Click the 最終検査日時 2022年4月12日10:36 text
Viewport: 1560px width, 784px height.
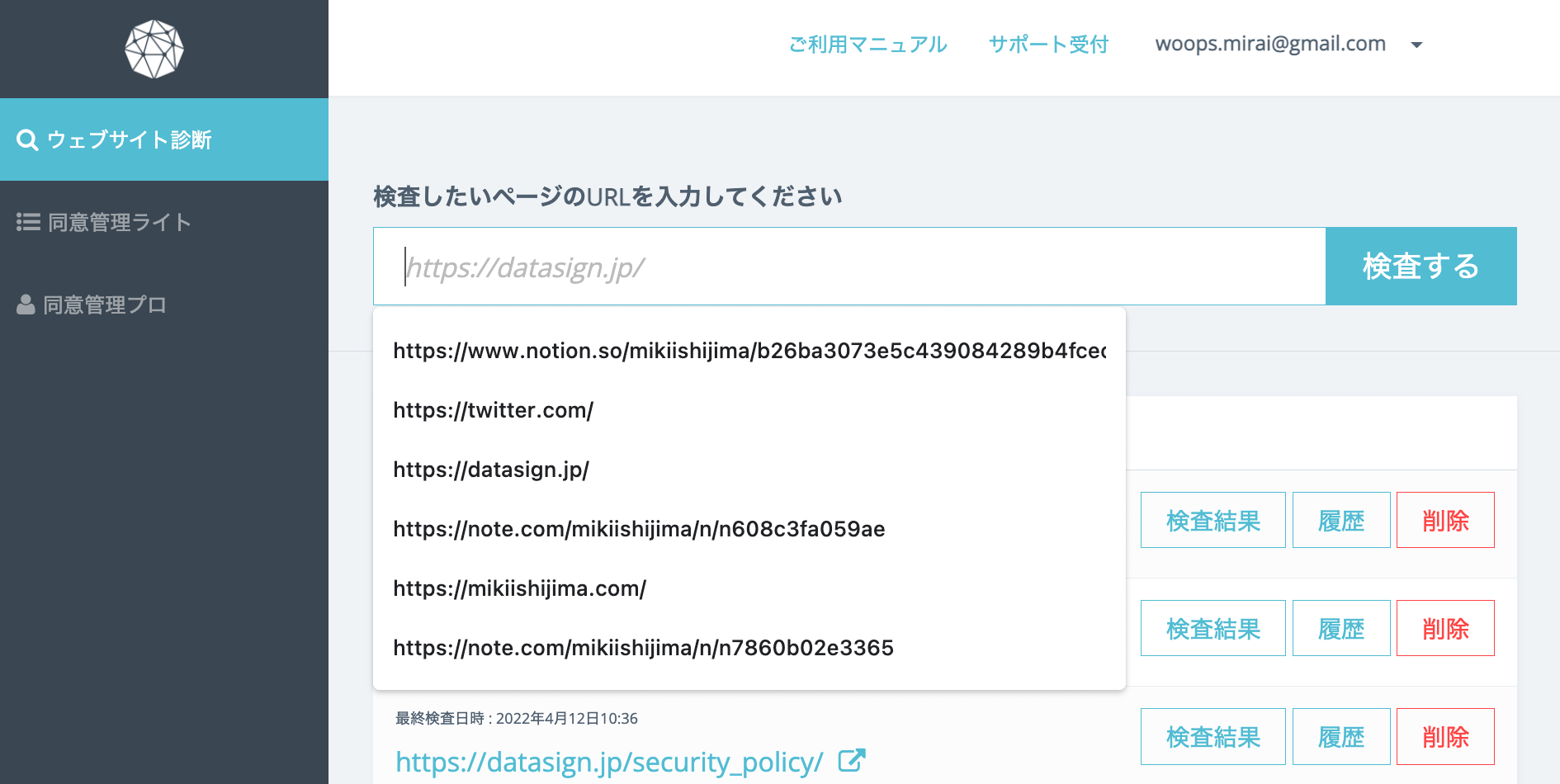[517, 718]
